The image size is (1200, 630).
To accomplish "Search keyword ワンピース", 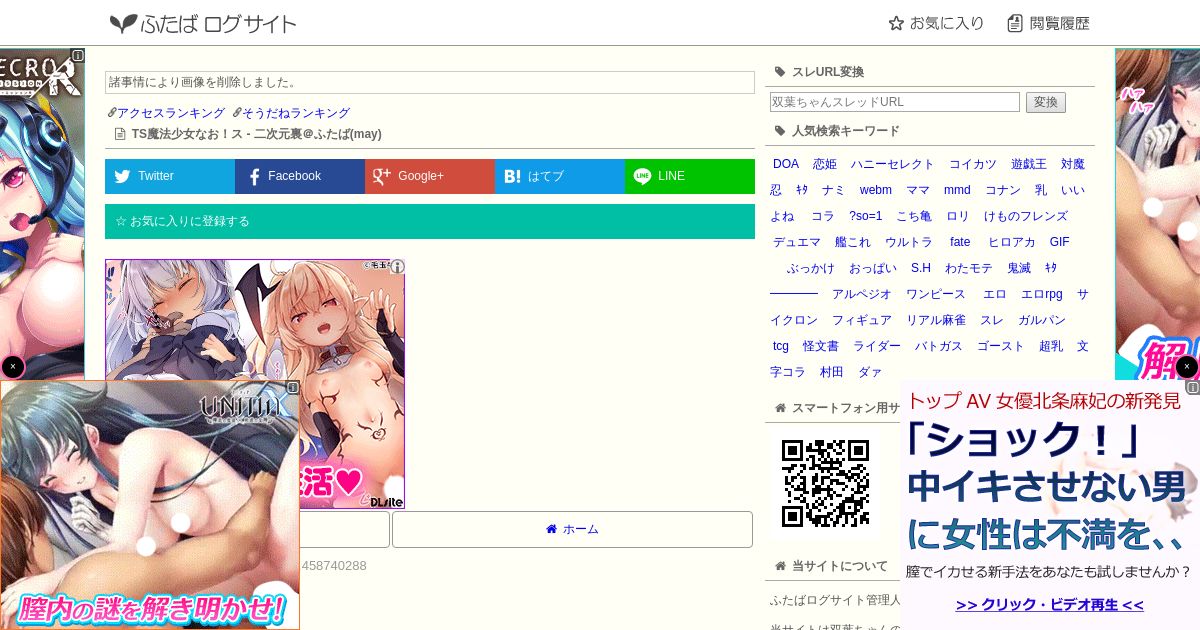I will pyautogui.click(x=936, y=294).
